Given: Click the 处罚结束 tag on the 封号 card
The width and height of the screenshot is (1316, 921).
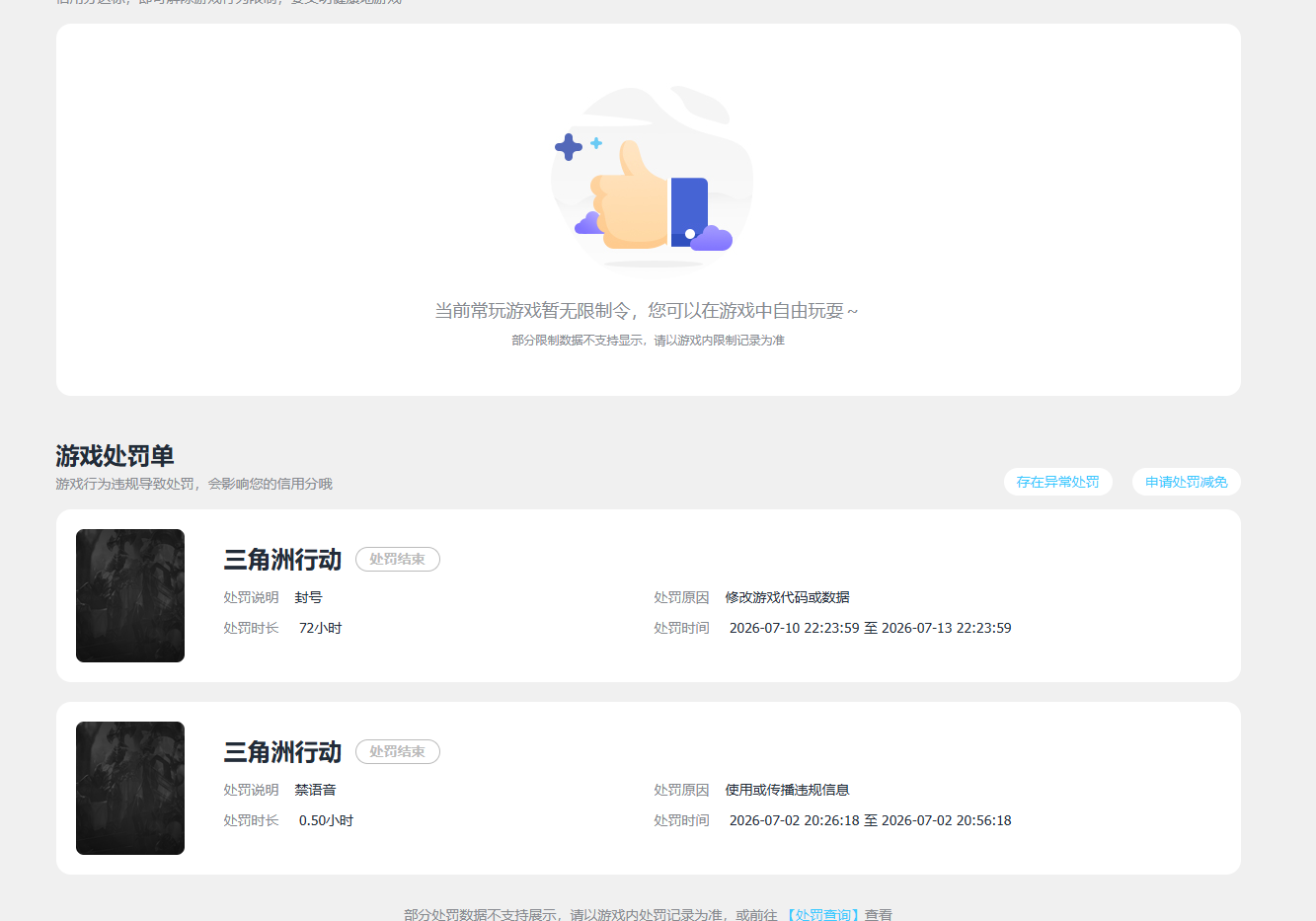Looking at the screenshot, I should coord(397,559).
